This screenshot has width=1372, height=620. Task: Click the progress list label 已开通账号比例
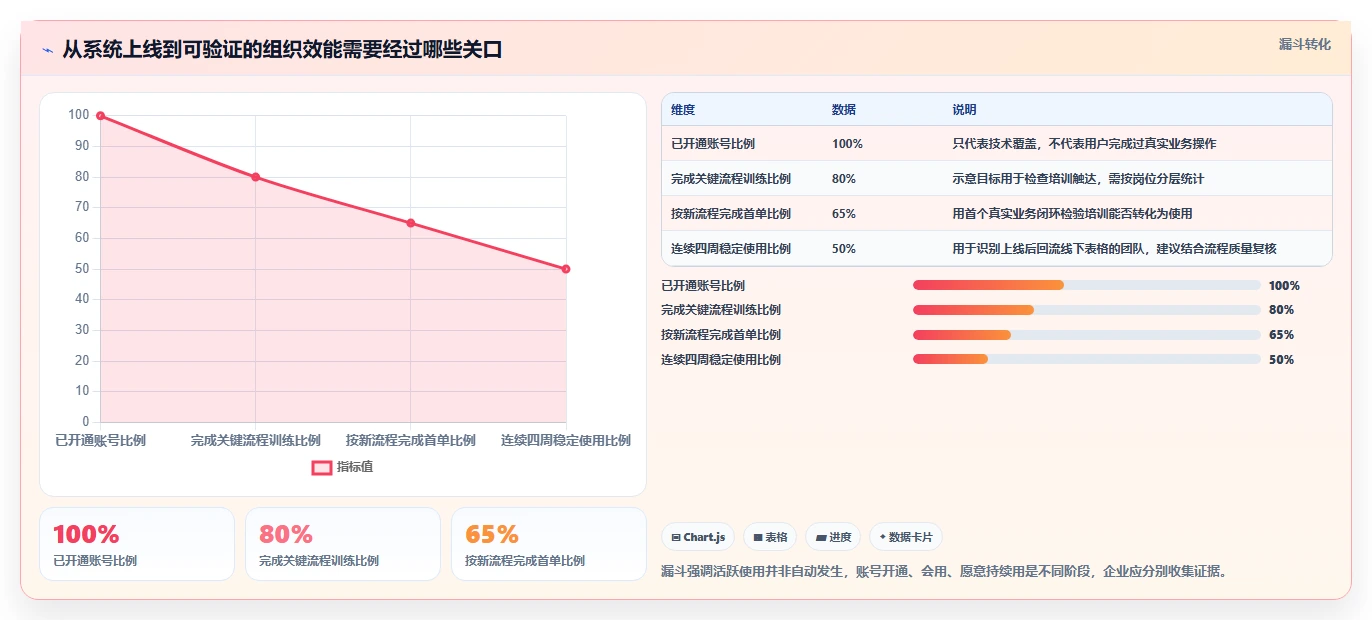point(703,285)
